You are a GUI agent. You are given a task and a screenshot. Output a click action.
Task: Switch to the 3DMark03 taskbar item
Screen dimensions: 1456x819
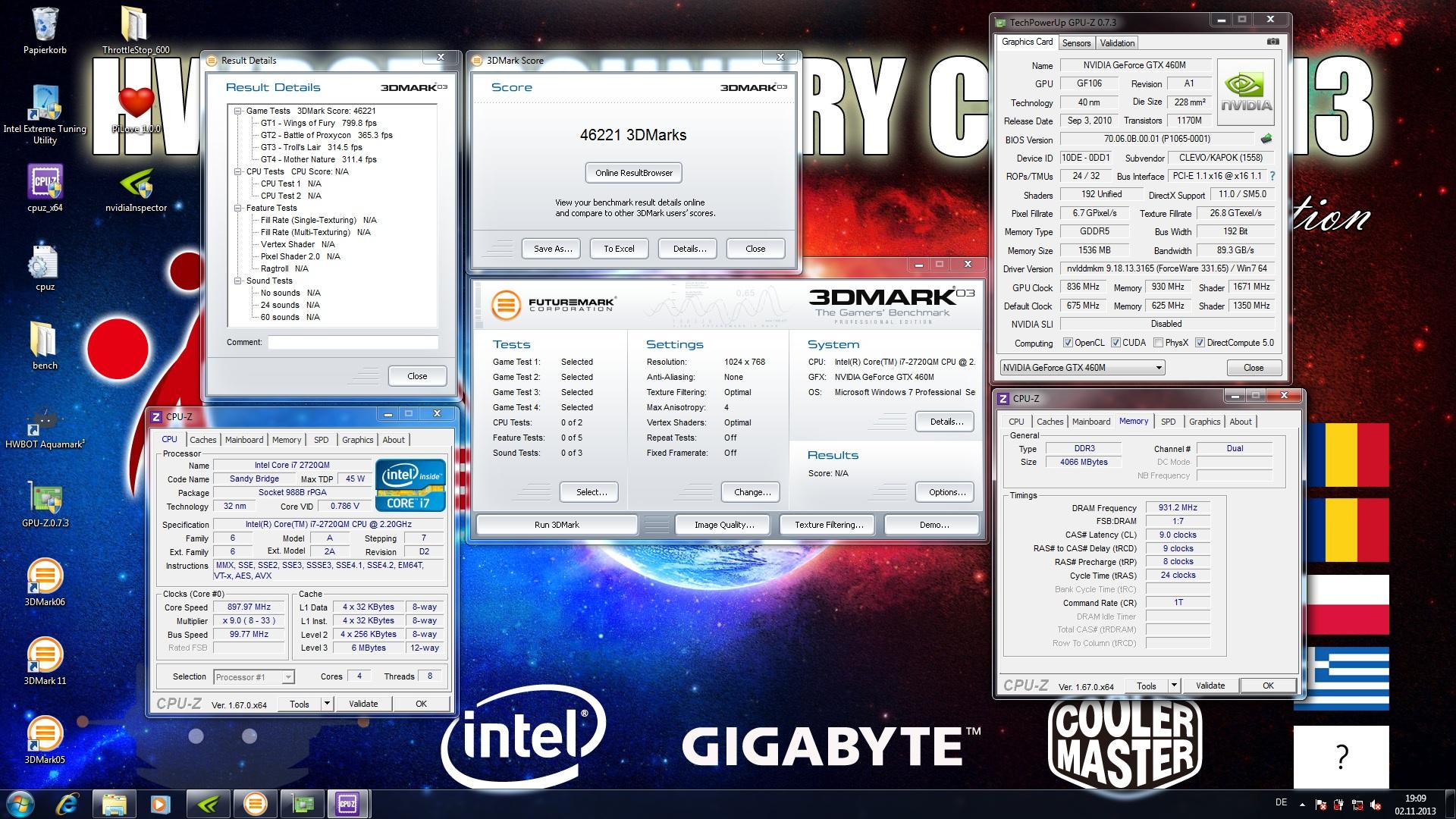pyautogui.click(x=255, y=803)
